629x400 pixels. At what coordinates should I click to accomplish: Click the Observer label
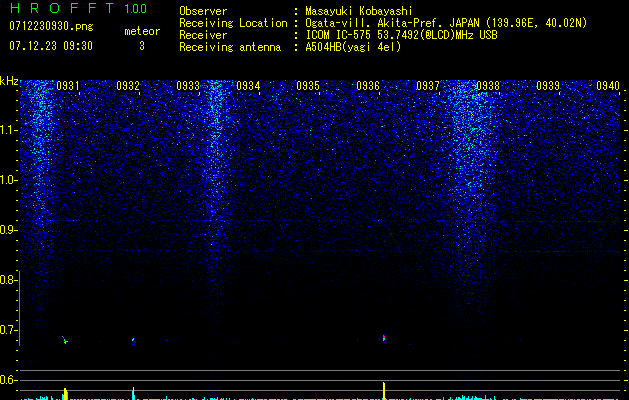(x=203, y=11)
